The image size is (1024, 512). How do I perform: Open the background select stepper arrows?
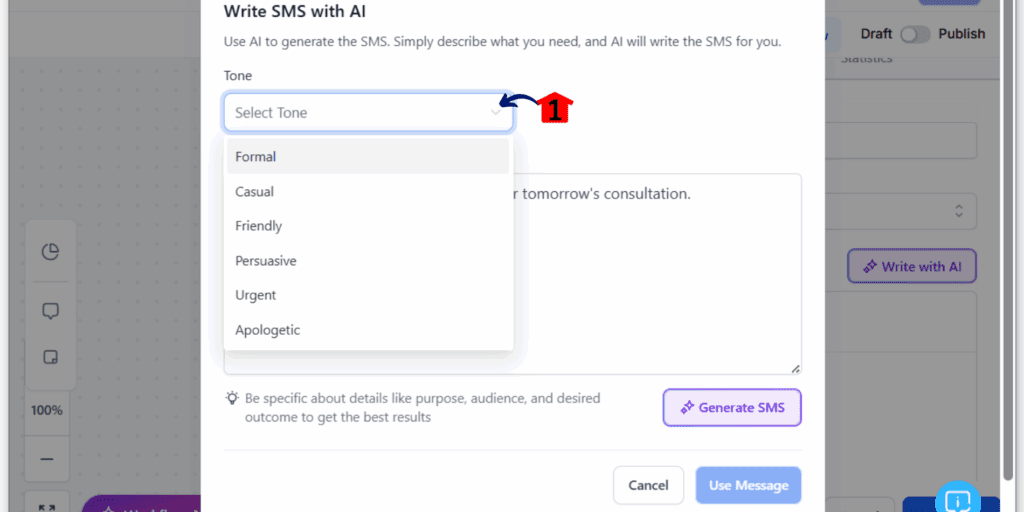tap(959, 211)
